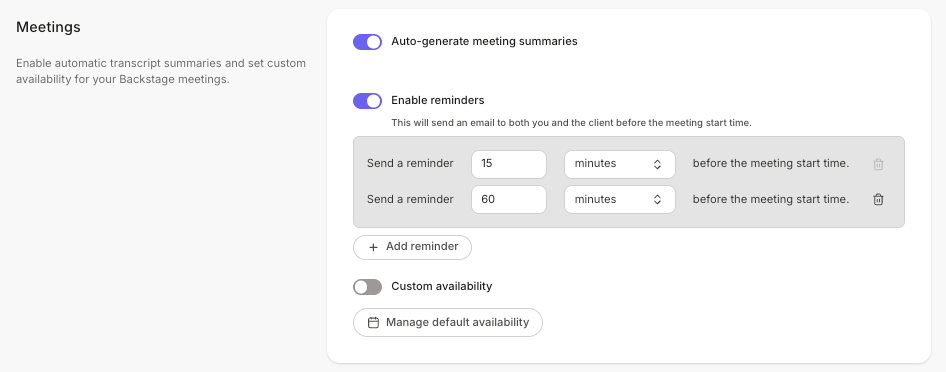The image size is (946, 372).
Task: Open Manage default availability
Action: 448,323
